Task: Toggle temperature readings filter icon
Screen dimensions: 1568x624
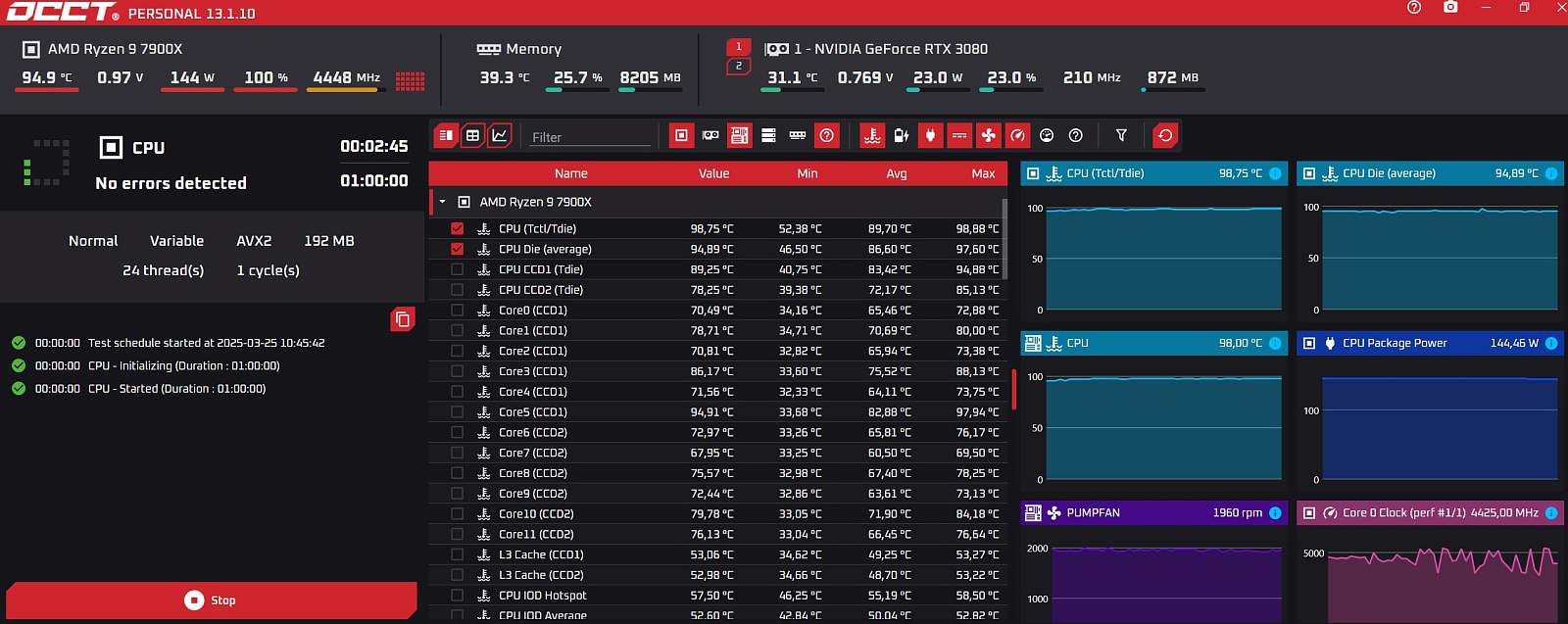Action: coord(872,135)
